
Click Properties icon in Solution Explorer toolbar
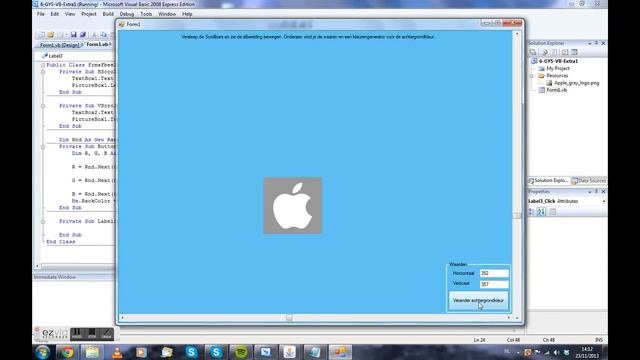tap(533, 52)
